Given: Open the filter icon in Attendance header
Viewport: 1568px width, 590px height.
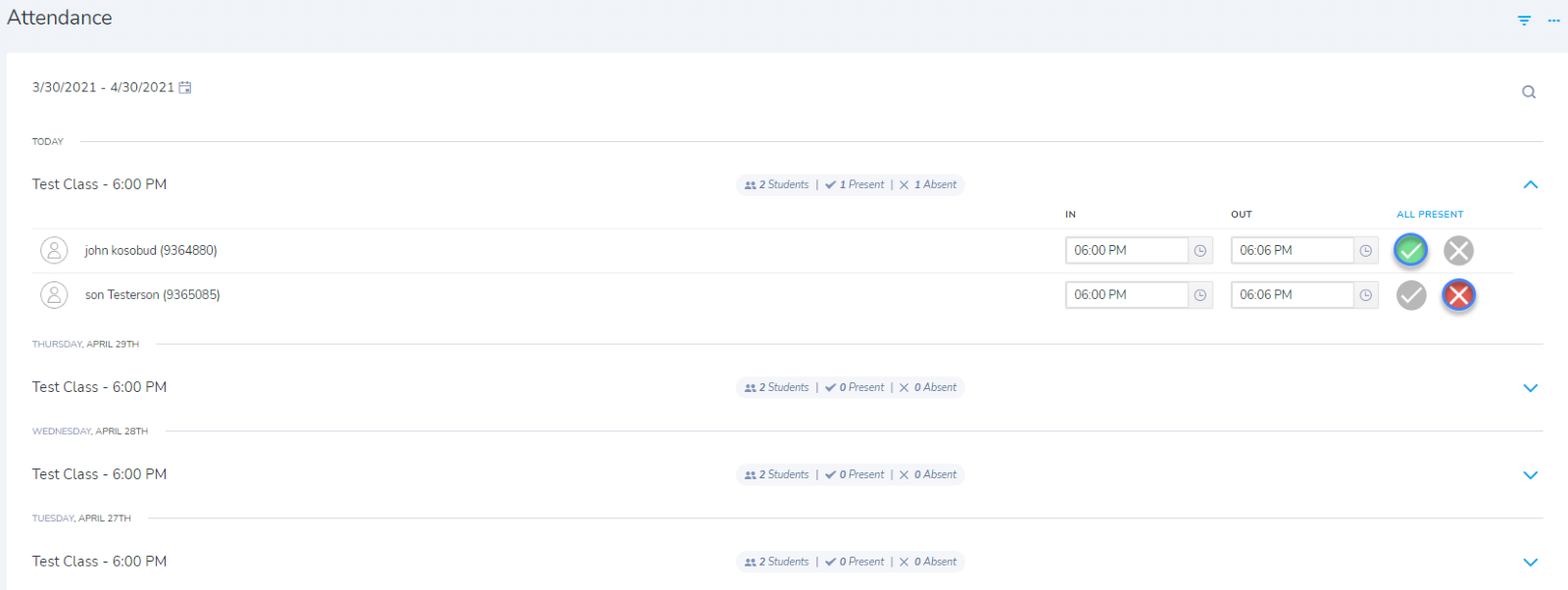Looking at the screenshot, I should click(1524, 21).
